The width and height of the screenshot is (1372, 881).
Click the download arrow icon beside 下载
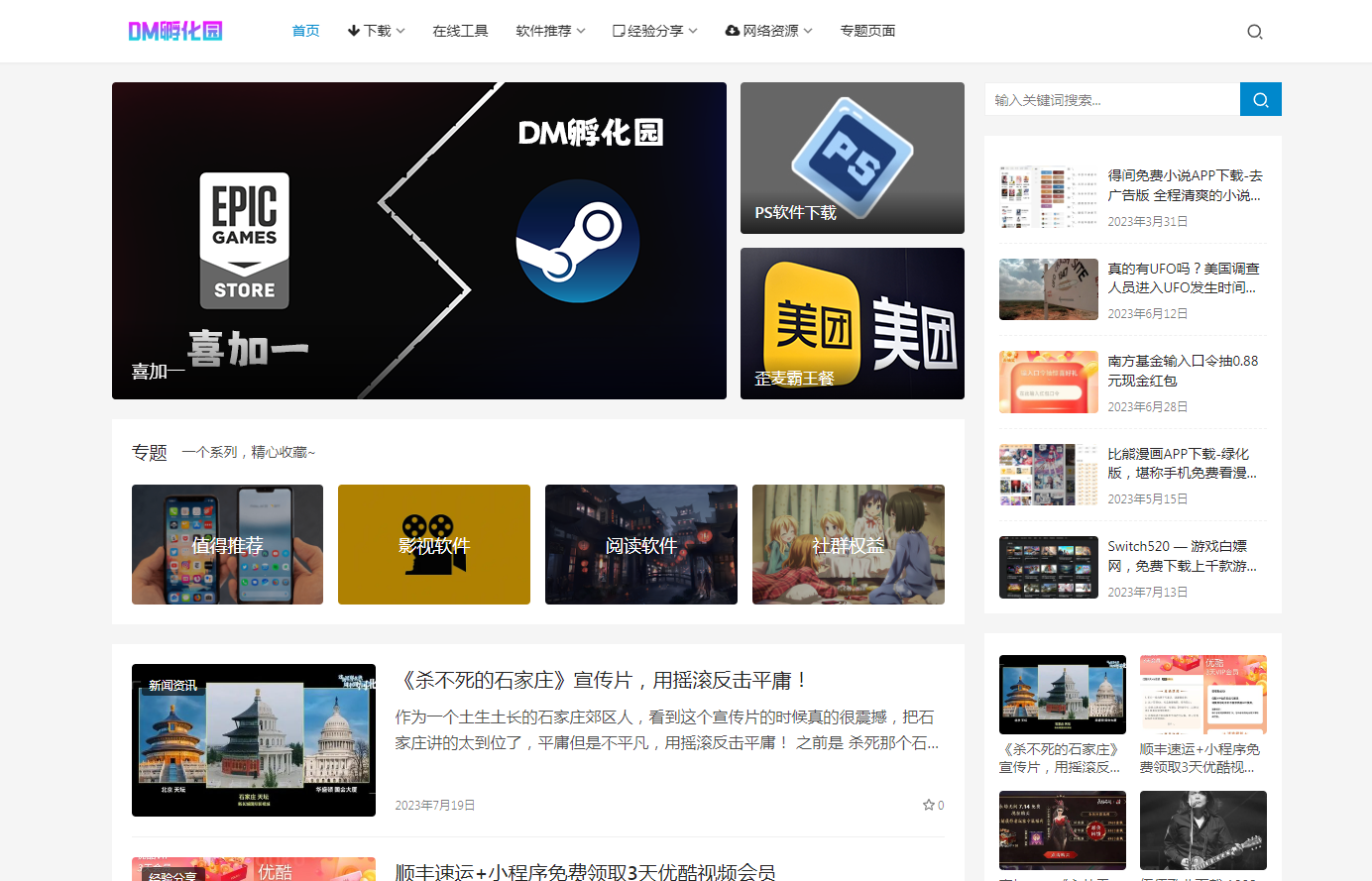tap(354, 31)
